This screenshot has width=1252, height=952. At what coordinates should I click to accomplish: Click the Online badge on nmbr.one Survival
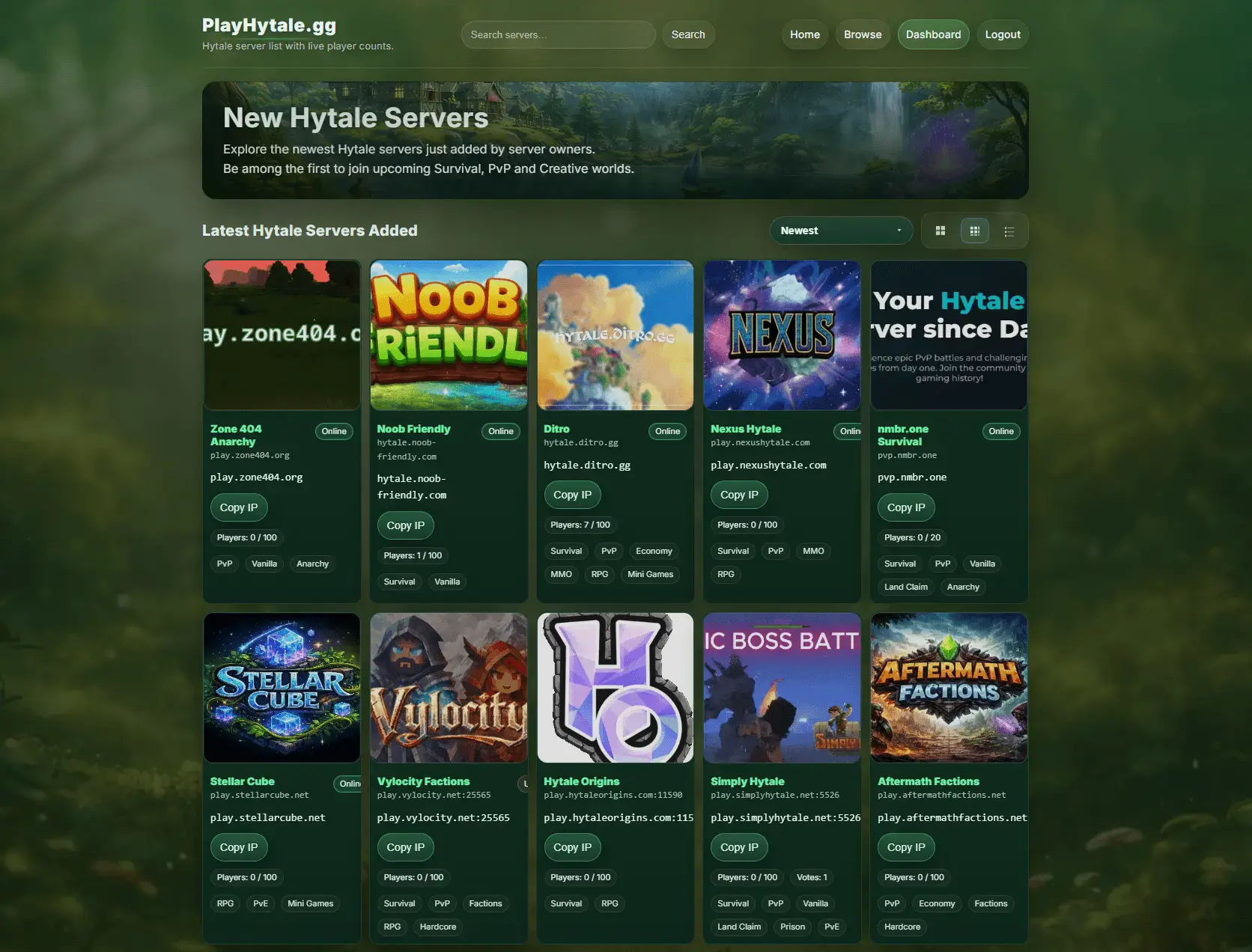coord(1000,431)
